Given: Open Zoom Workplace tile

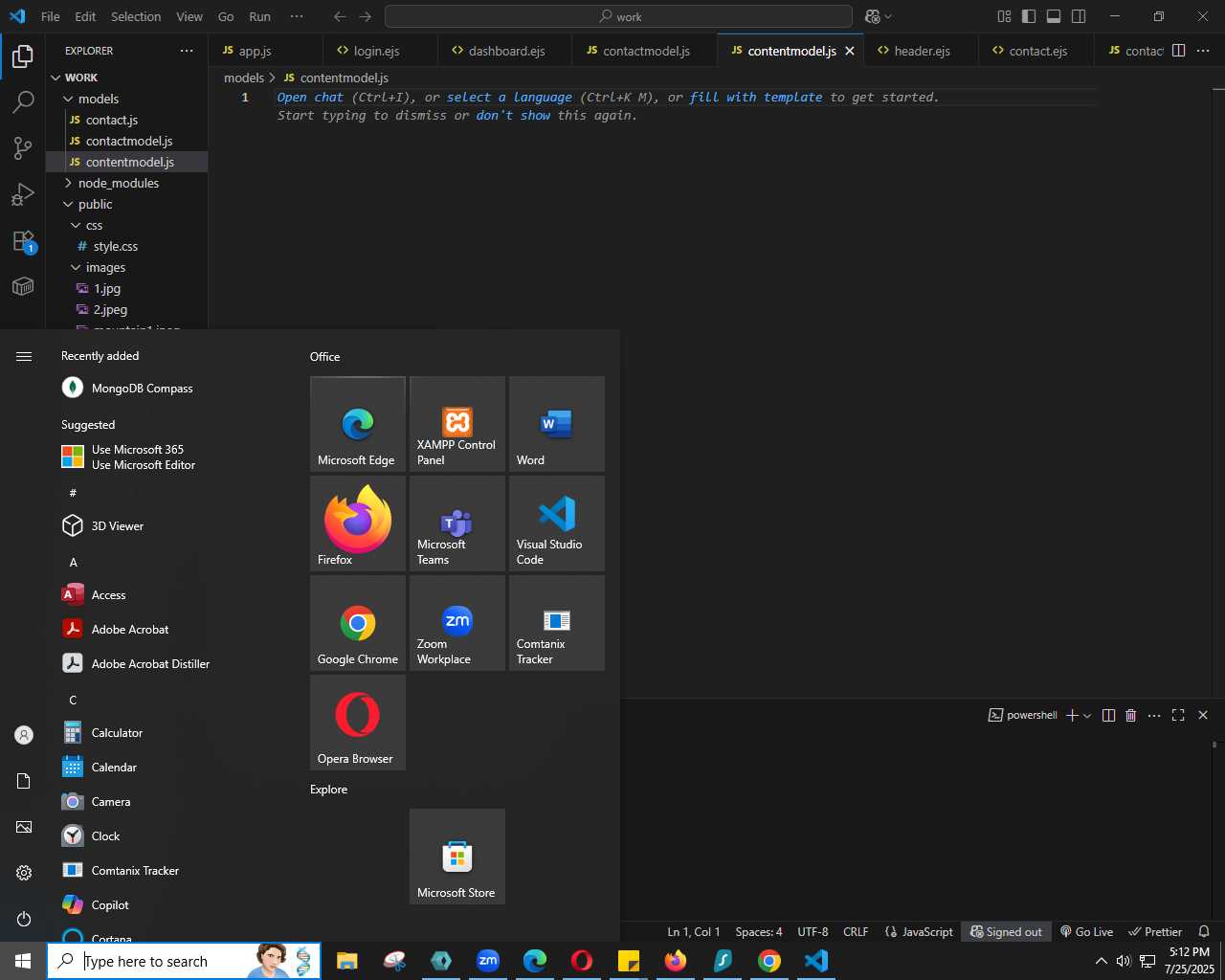Looking at the screenshot, I should [x=457, y=623].
